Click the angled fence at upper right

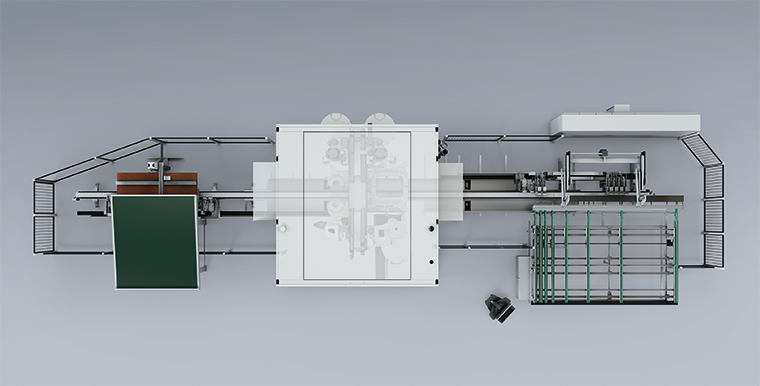pyautogui.click(x=702, y=149)
